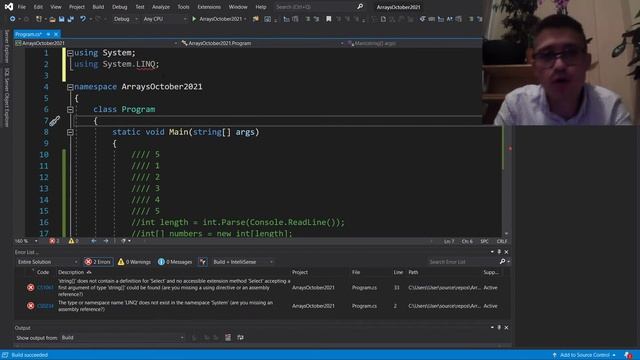640x360 pixels.
Task: Open the error code link for 'LINQ' error
Action: (45, 306)
